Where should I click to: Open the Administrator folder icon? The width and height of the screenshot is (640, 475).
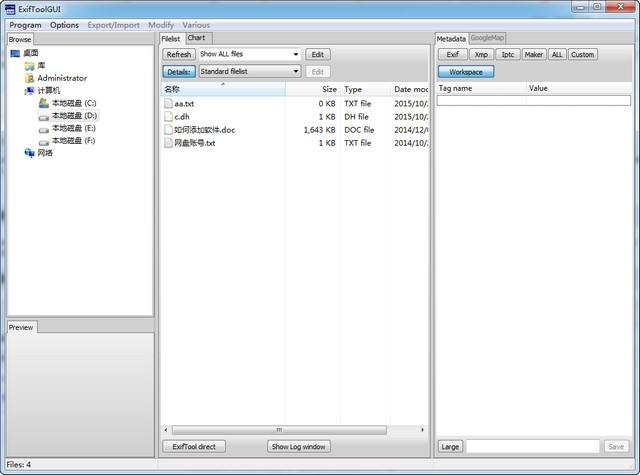[x=29, y=78]
